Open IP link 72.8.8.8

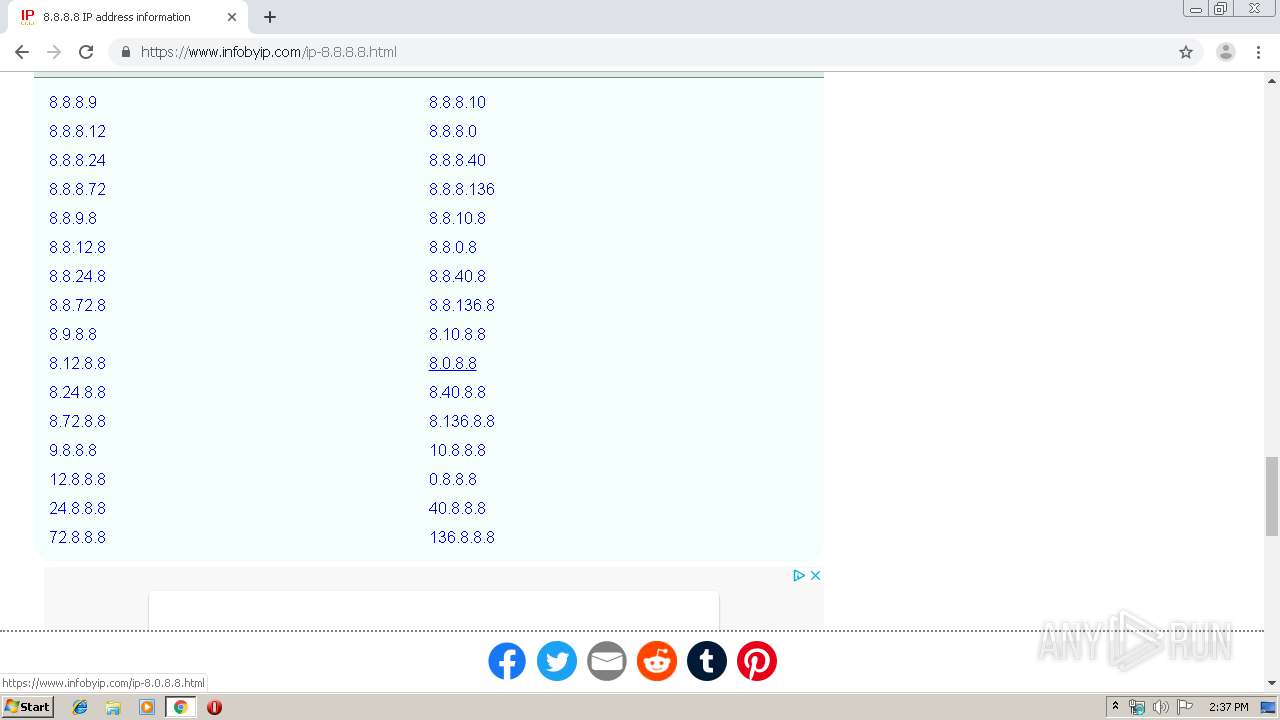coord(77,537)
